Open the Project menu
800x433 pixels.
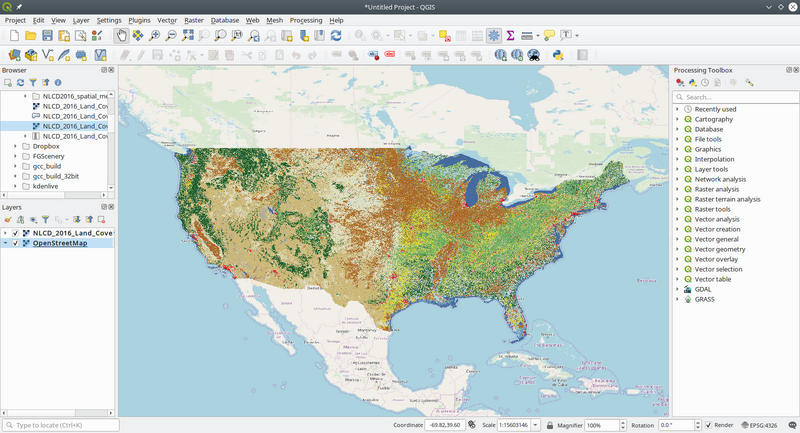[15, 20]
